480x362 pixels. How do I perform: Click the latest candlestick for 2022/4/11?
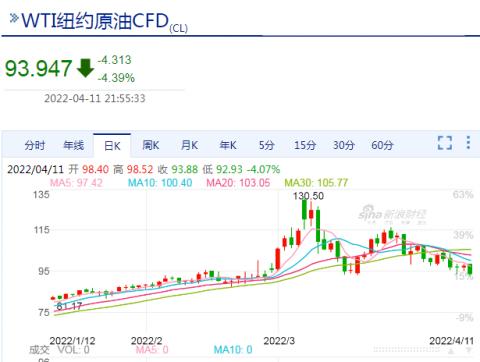point(470,269)
